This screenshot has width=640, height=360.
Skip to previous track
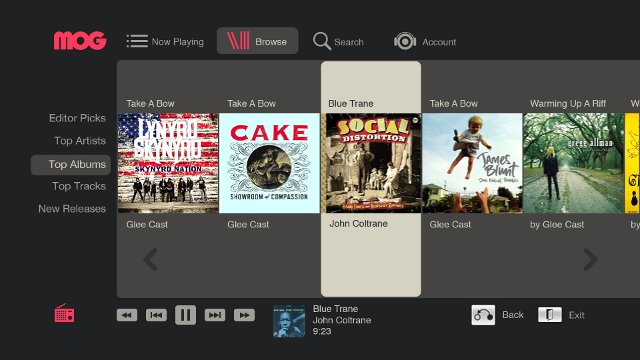click(156, 315)
